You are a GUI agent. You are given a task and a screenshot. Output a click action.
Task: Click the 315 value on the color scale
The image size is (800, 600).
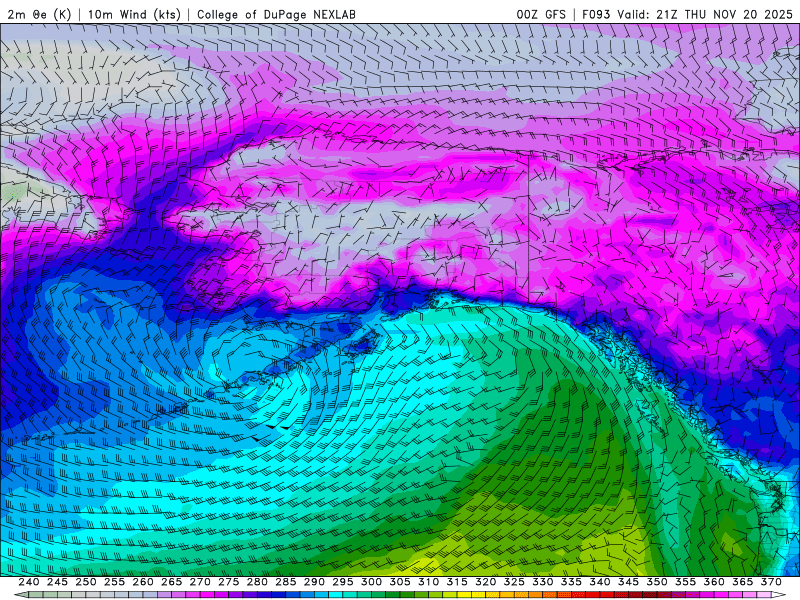tap(458, 582)
